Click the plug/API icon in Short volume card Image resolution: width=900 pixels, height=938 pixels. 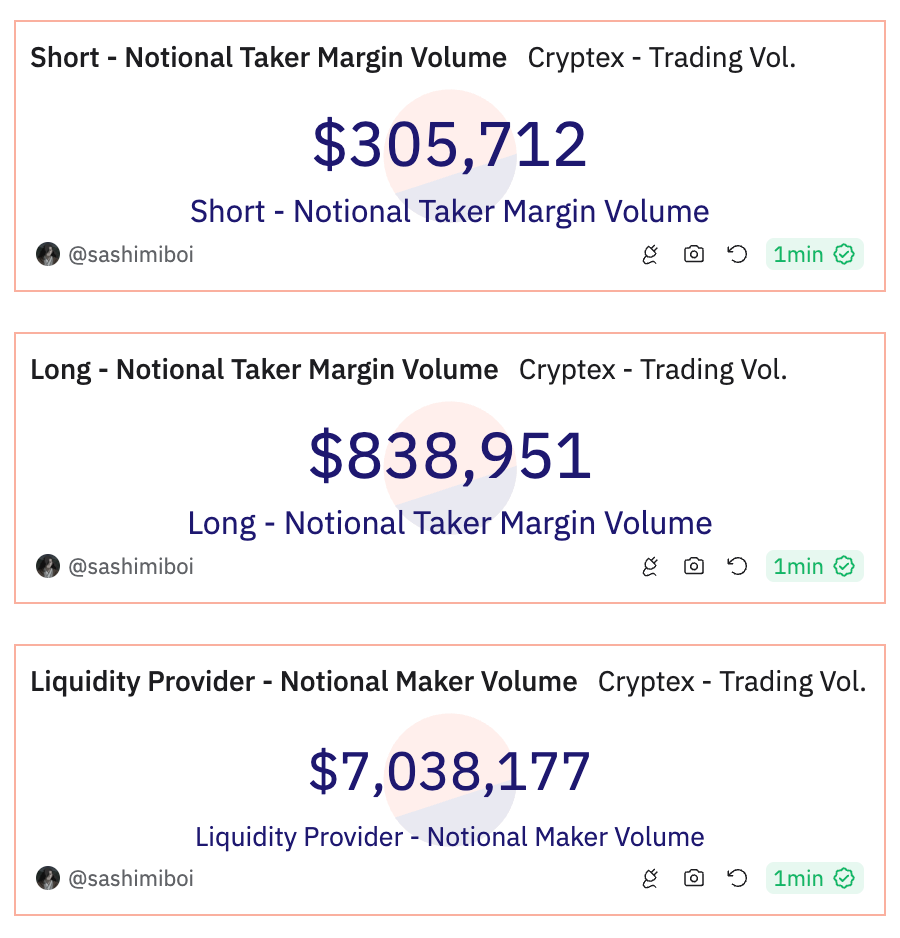650,254
